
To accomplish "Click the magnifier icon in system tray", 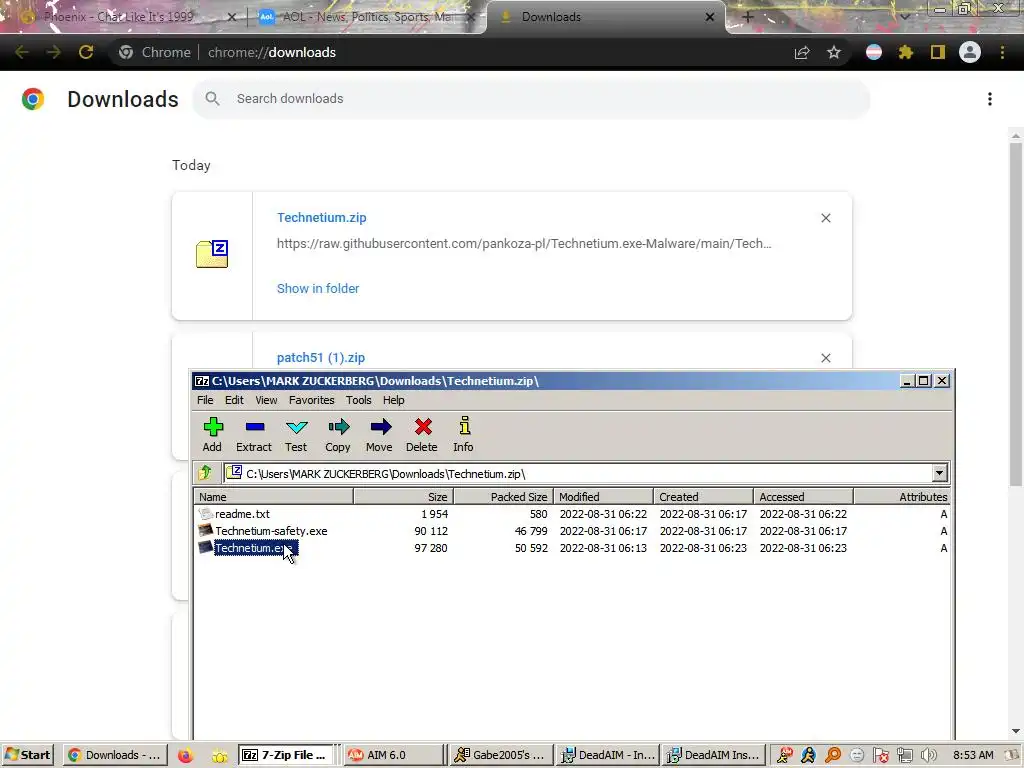I will 833,755.
